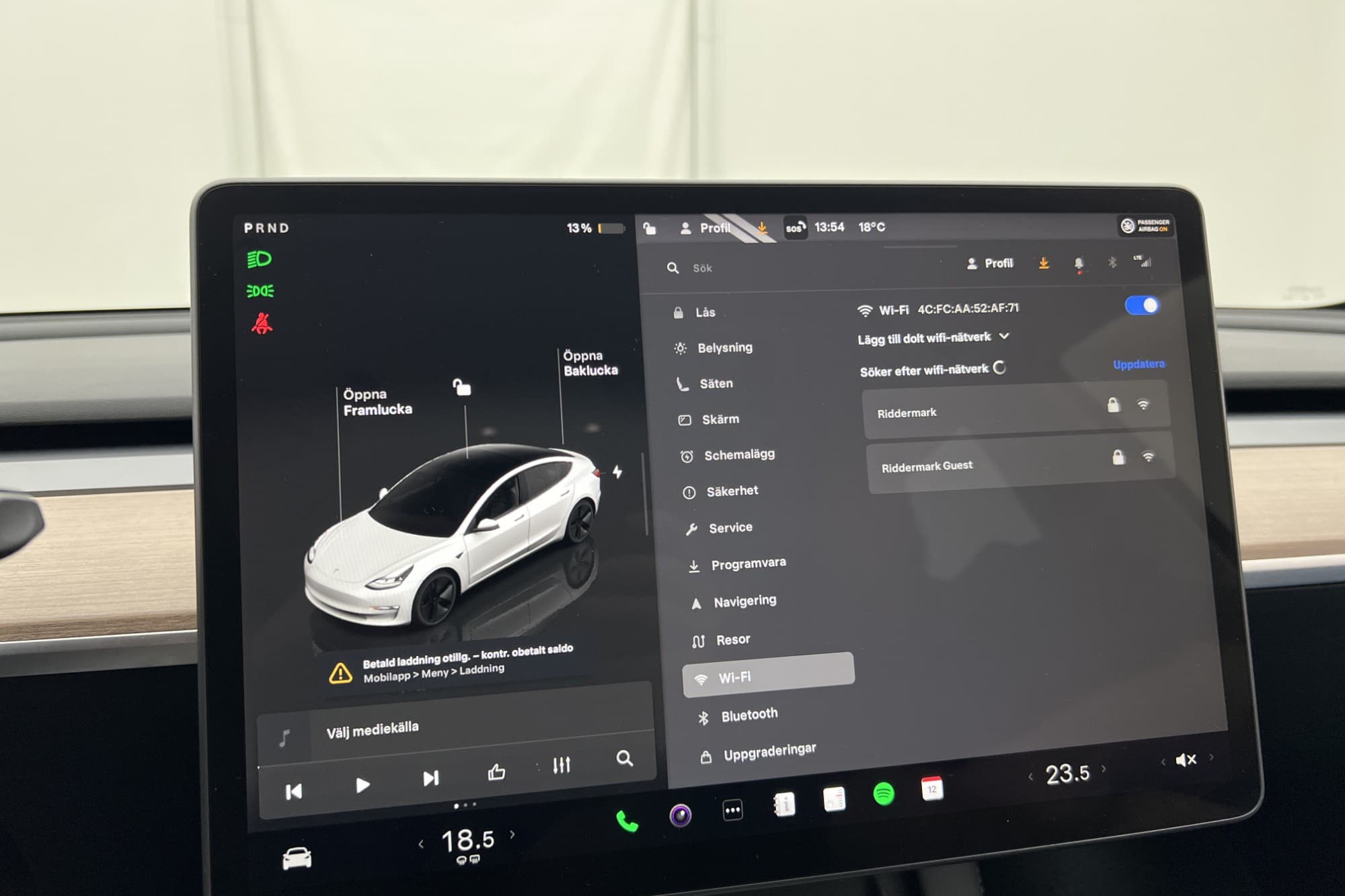Open the notifications bell icon
Viewport: 1345px width, 896px height.
click(x=1079, y=263)
